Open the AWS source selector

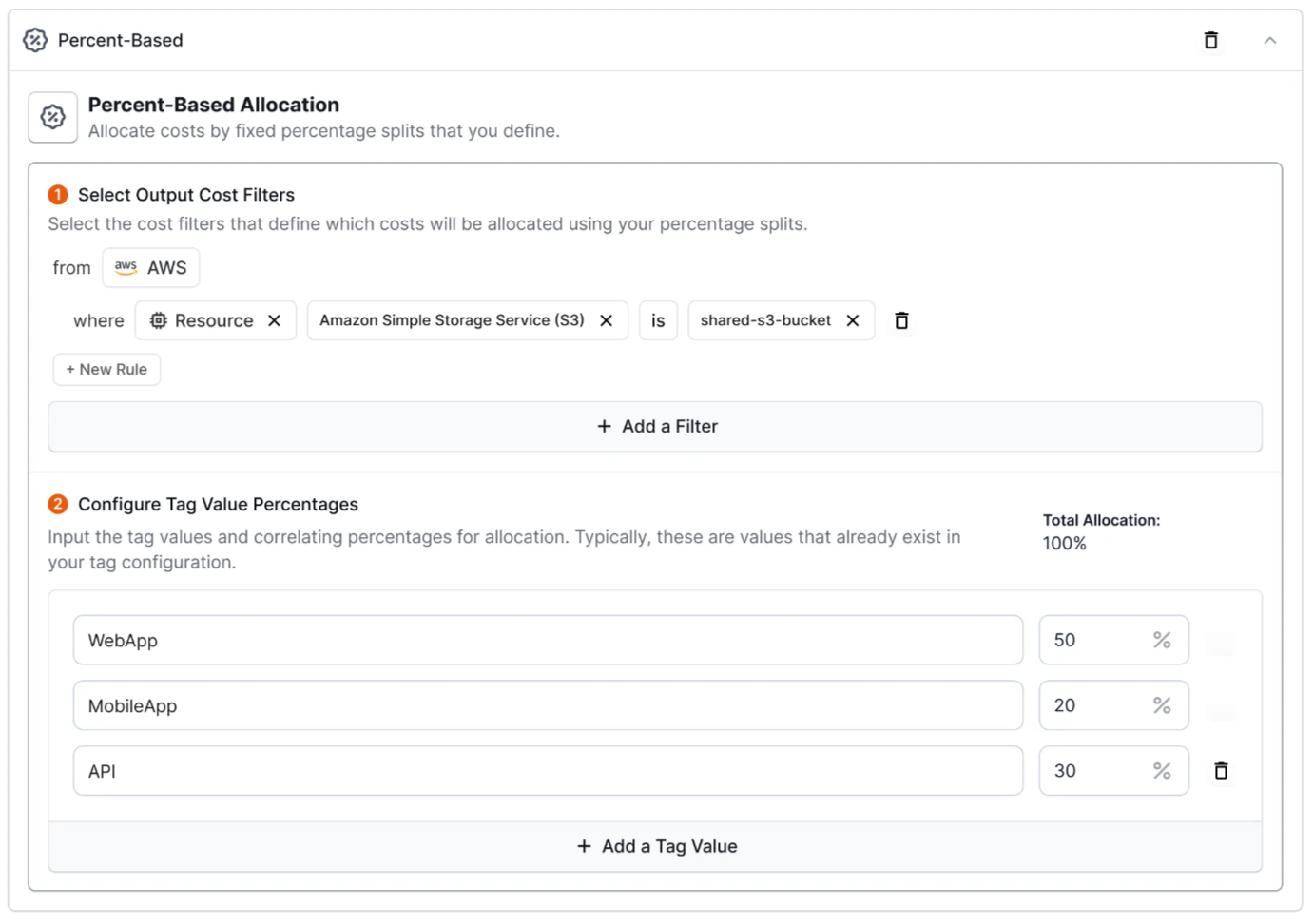pyautogui.click(x=150, y=267)
